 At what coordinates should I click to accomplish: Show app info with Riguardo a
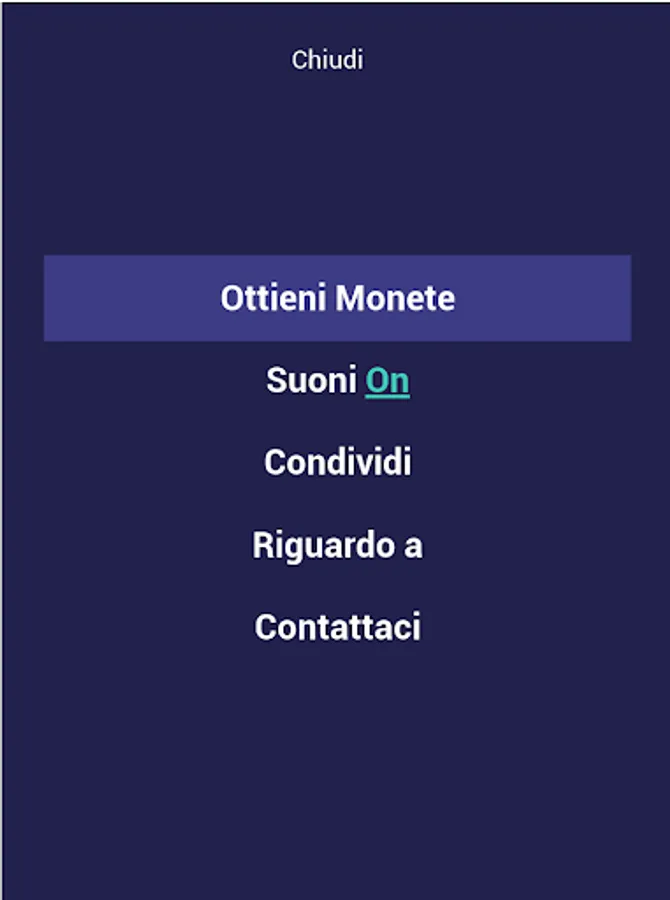click(x=337, y=546)
